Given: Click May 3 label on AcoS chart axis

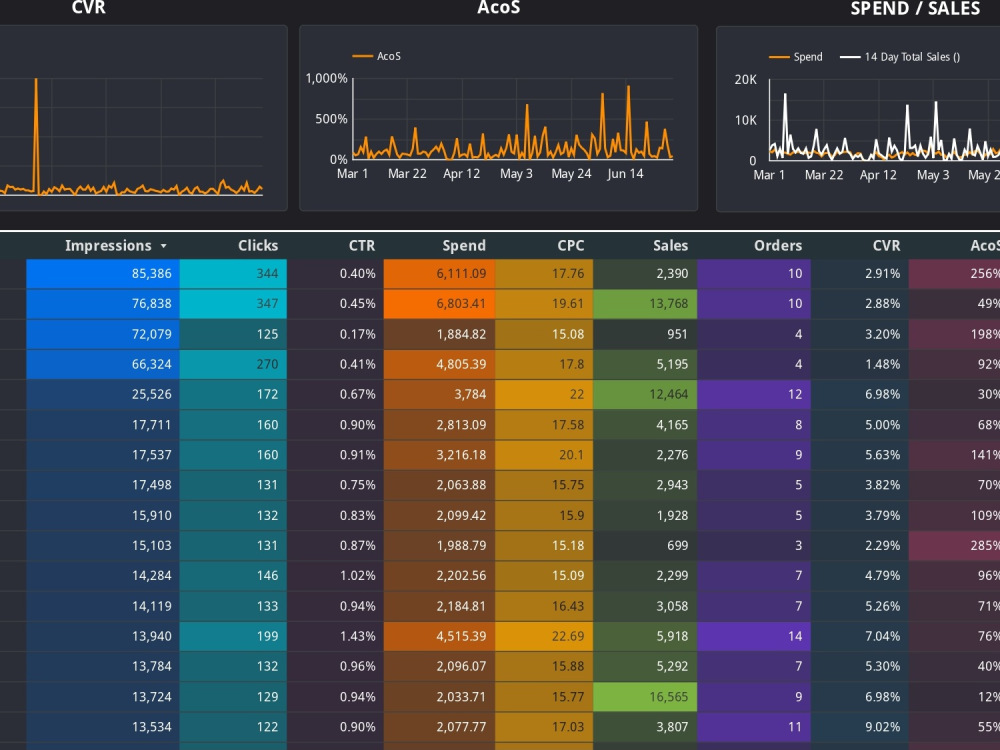Looking at the screenshot, I should pyautogui.click(x=516, y=173).
